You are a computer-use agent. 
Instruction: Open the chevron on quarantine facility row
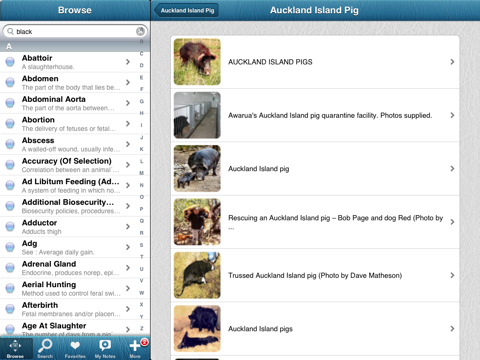[x=452, y=115]
